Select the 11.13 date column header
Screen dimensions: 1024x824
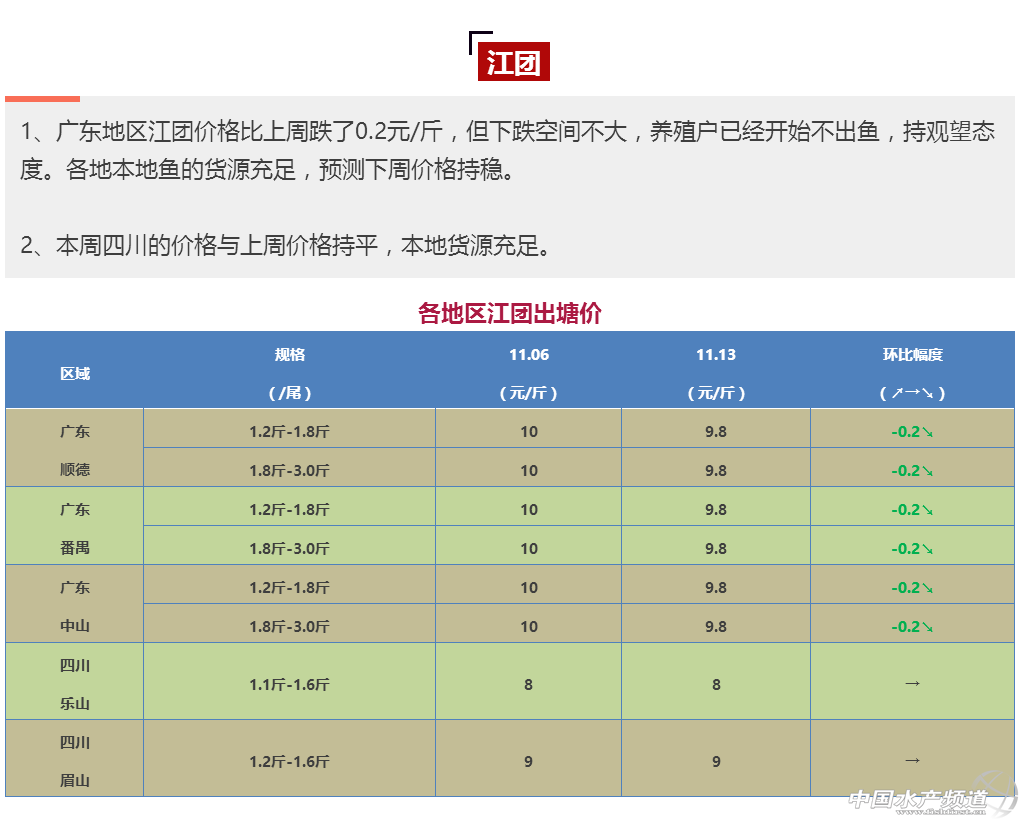point(716,355)
